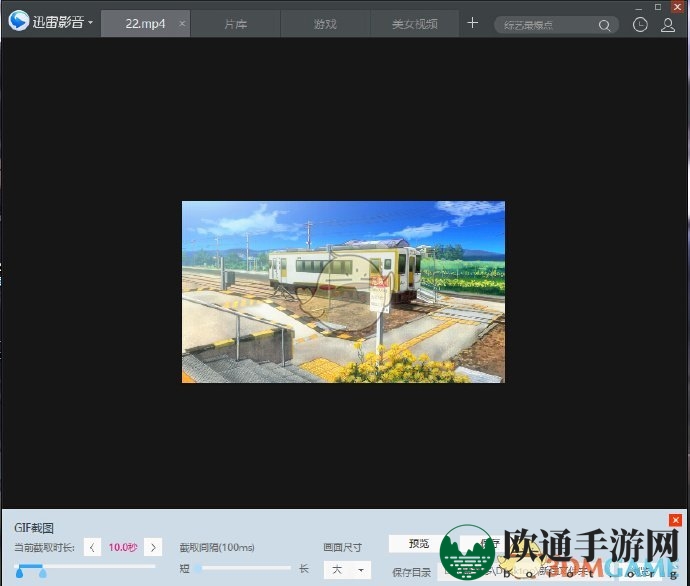The width and height of the screenshot is (690, 586).
Task: Click the right capture range handle
Action: pos(43,572)
